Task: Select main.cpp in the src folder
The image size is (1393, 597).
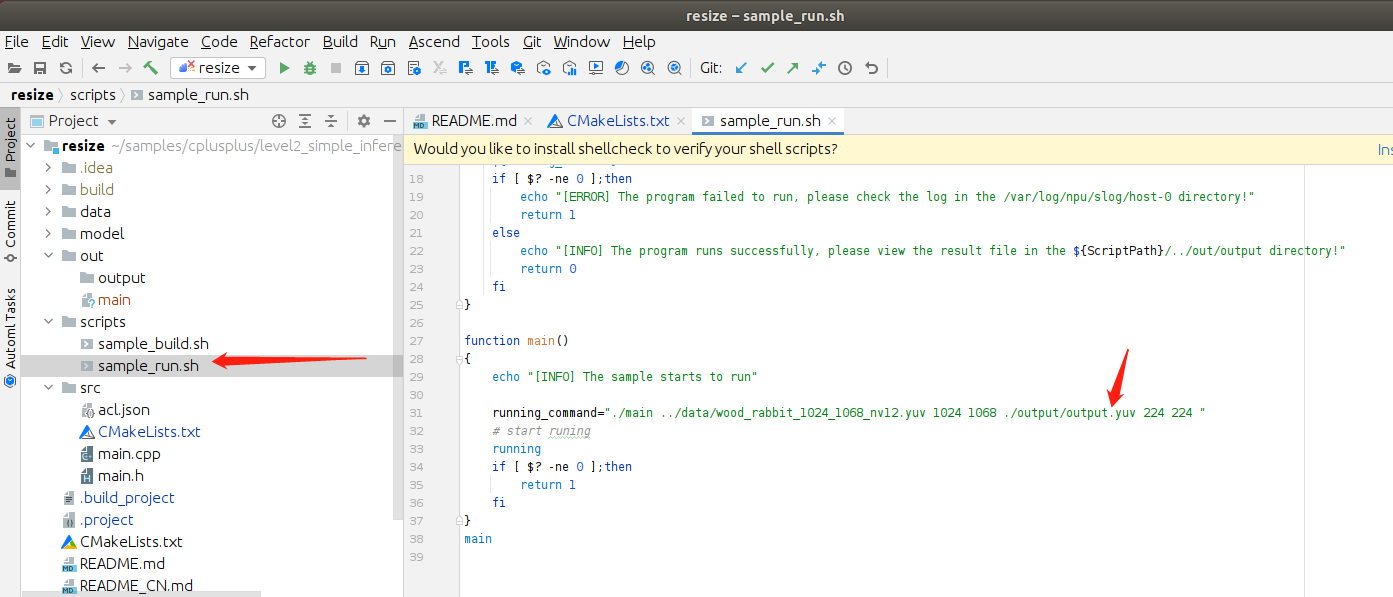Action: point(129,454)
